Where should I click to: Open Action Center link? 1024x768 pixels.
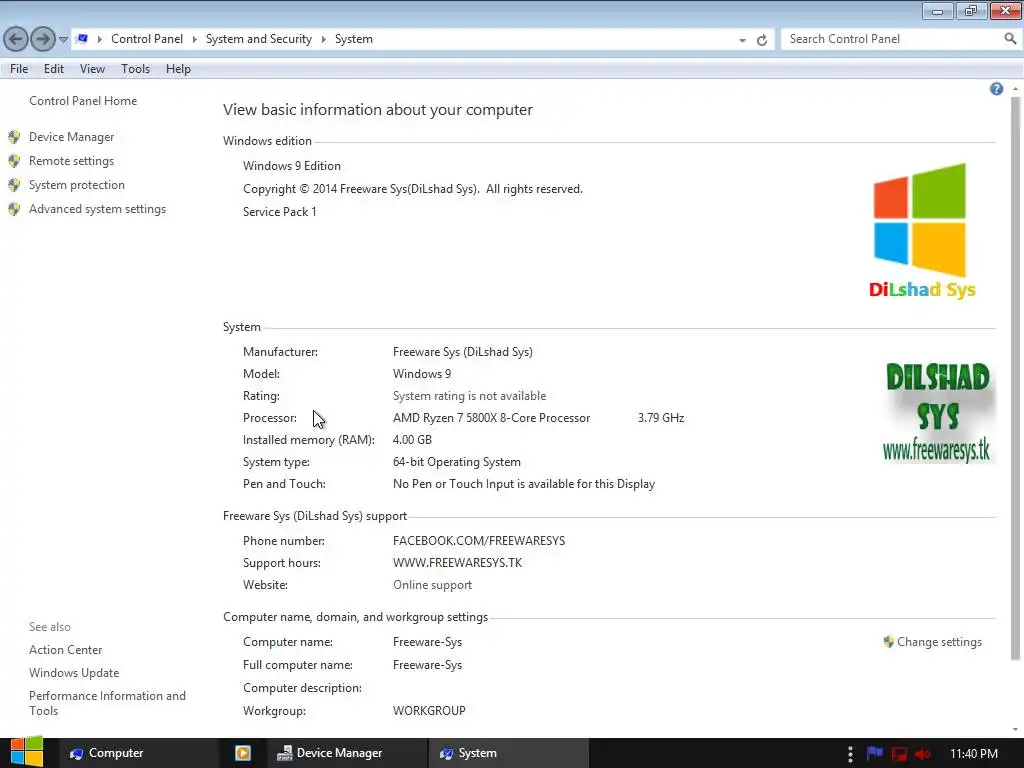[65, 650]
